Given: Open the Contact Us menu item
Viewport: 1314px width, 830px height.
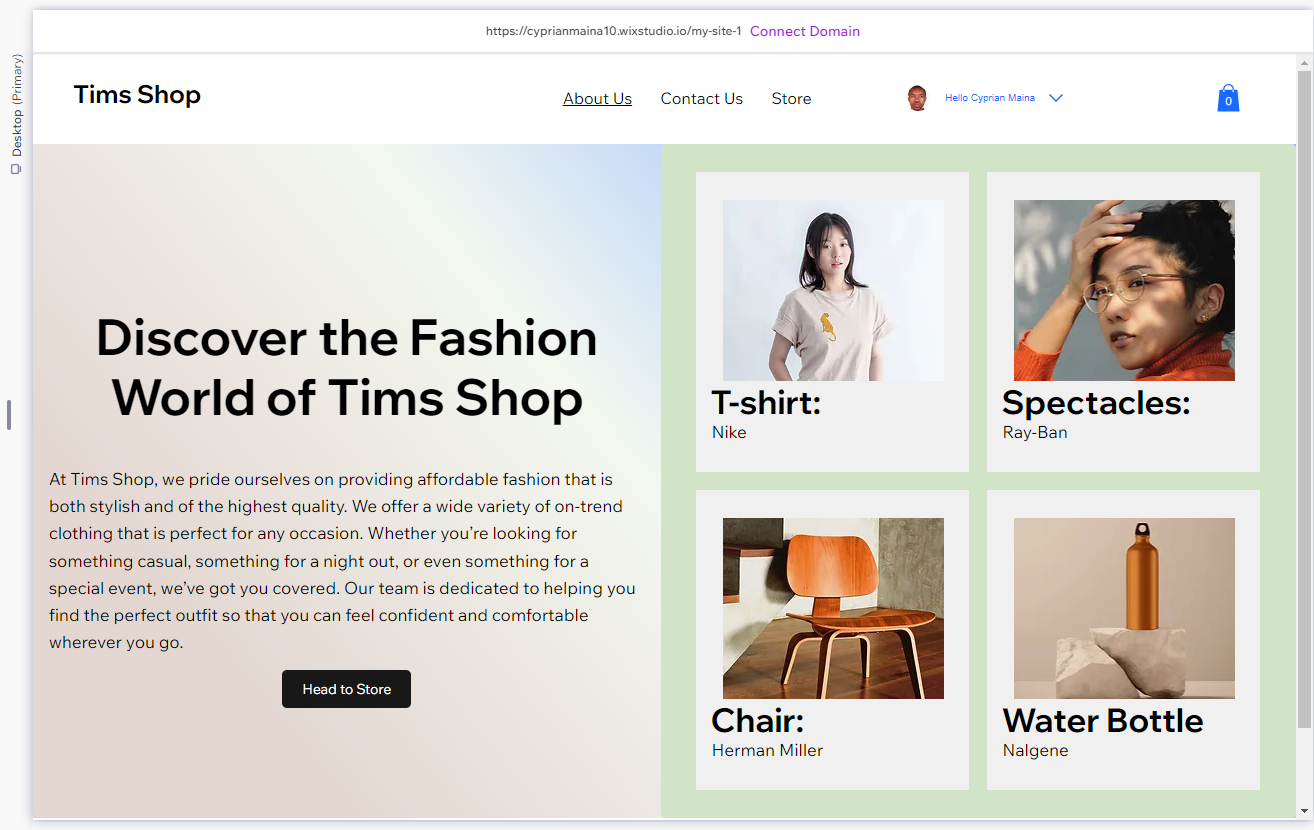Looking at the screenshot, I should pyautogui.click(x=702, y=98).
